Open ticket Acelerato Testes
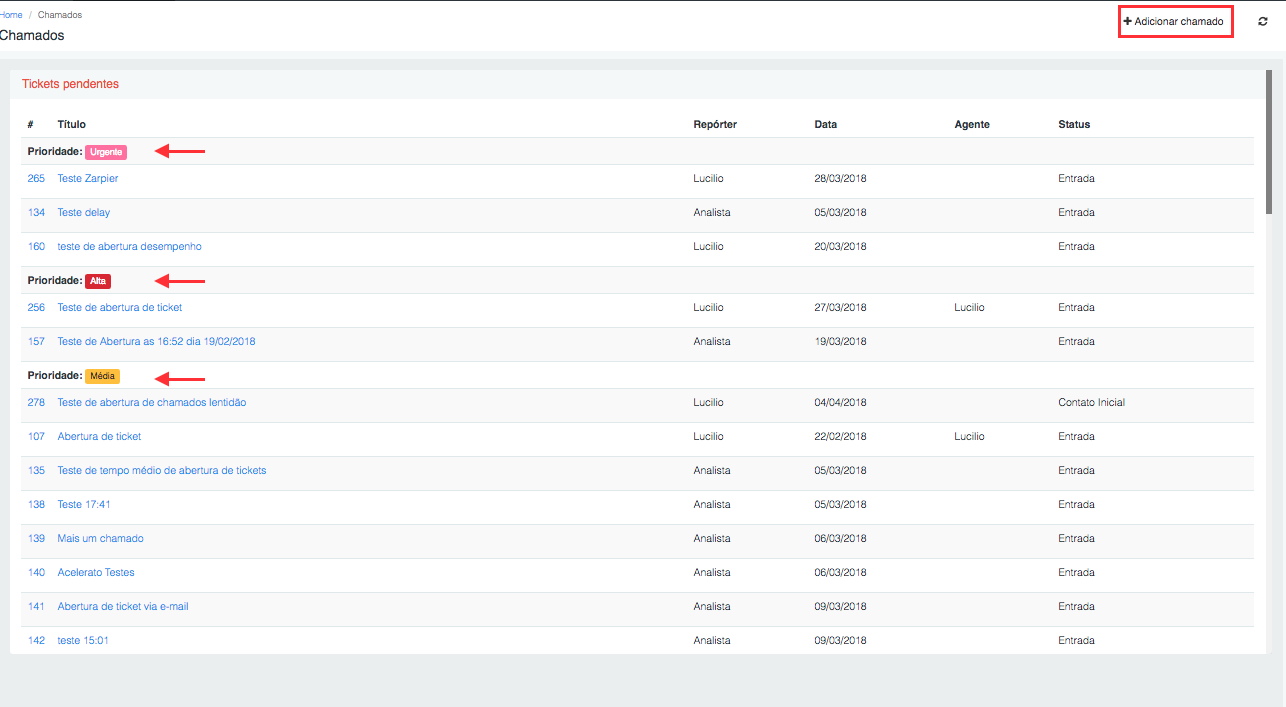The width and height of the screenshot is (1286, 707). (96, 572)
